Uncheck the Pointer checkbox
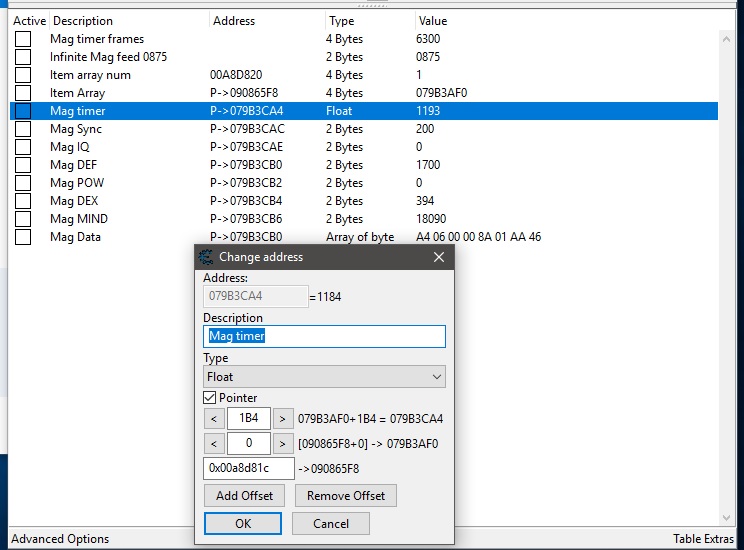The image size is (744, 550). (x=210, y=398)
